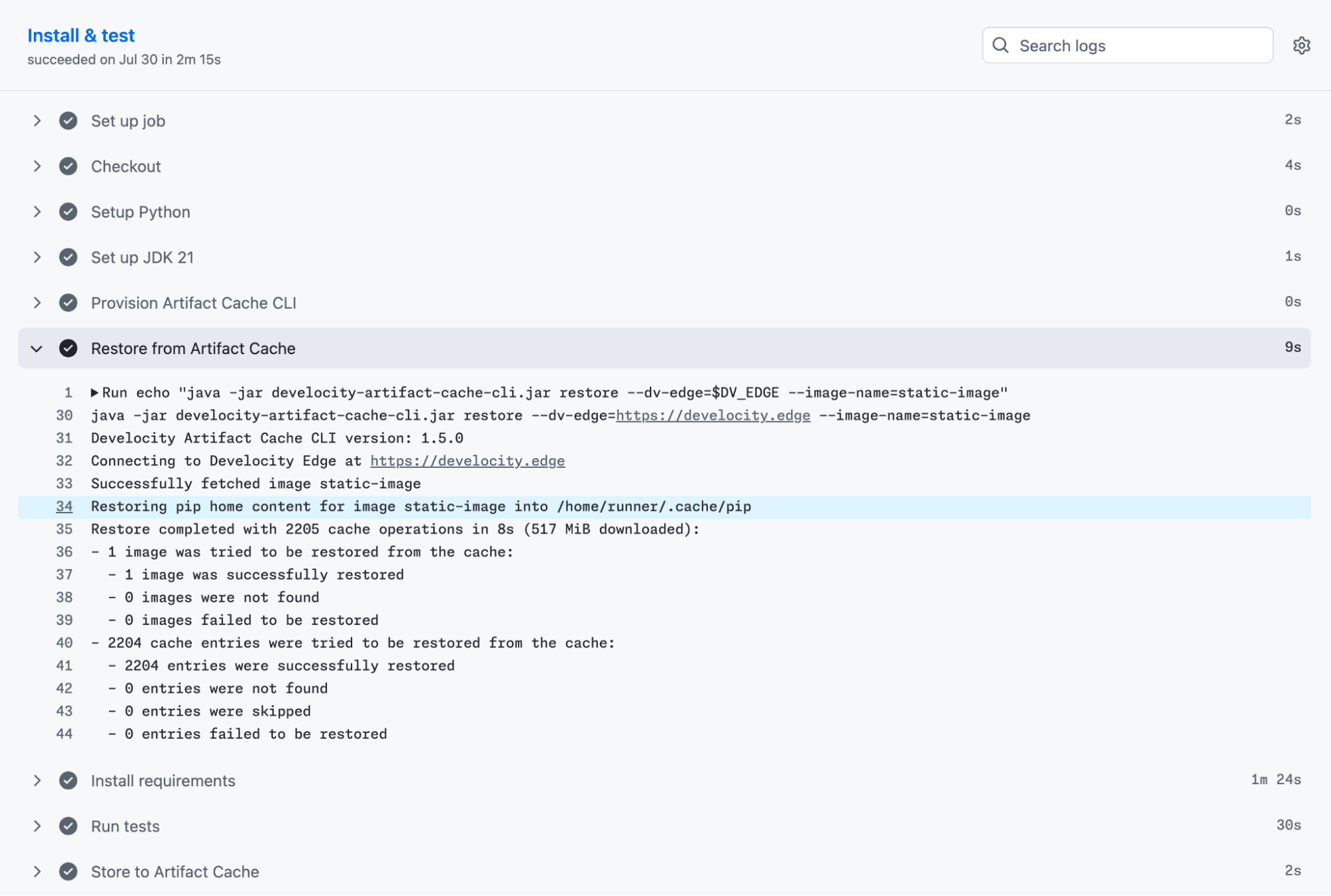The image size is (1331, 896).
Task: Expand the Set up job step
Action: [37, 120]
